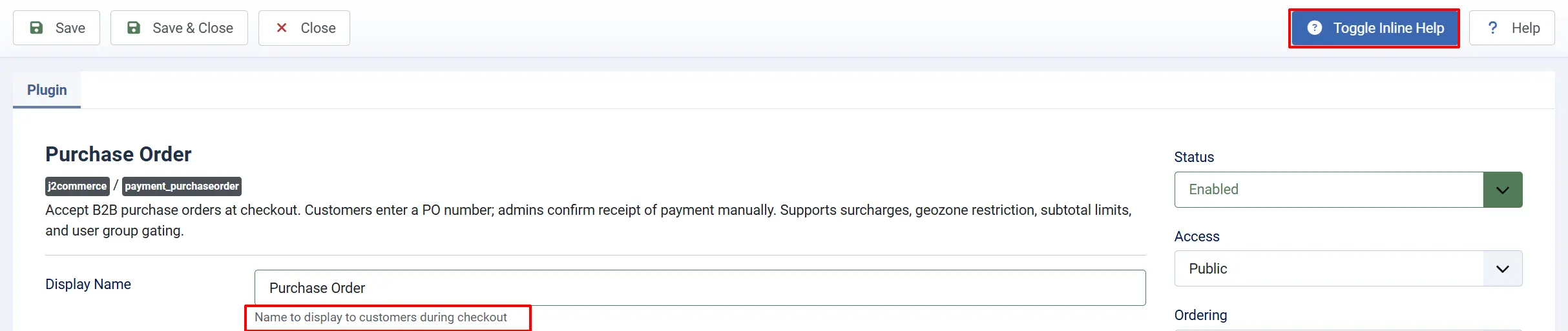Viewport: 1568px width, 331px height.
Task: Click the question circle icon on Toggle Inline Help
Action: pyautogui.click(x=1314, y=28)
